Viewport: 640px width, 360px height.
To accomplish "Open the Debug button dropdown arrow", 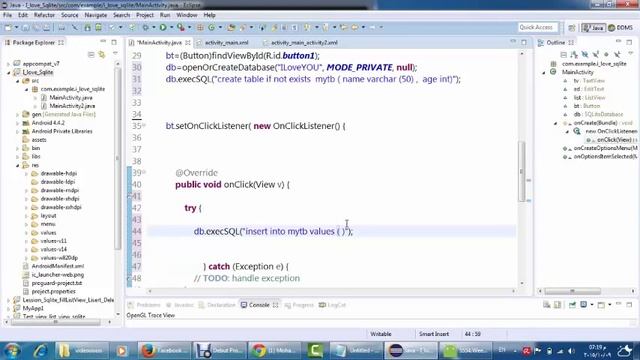I will [x=153, y=27].
